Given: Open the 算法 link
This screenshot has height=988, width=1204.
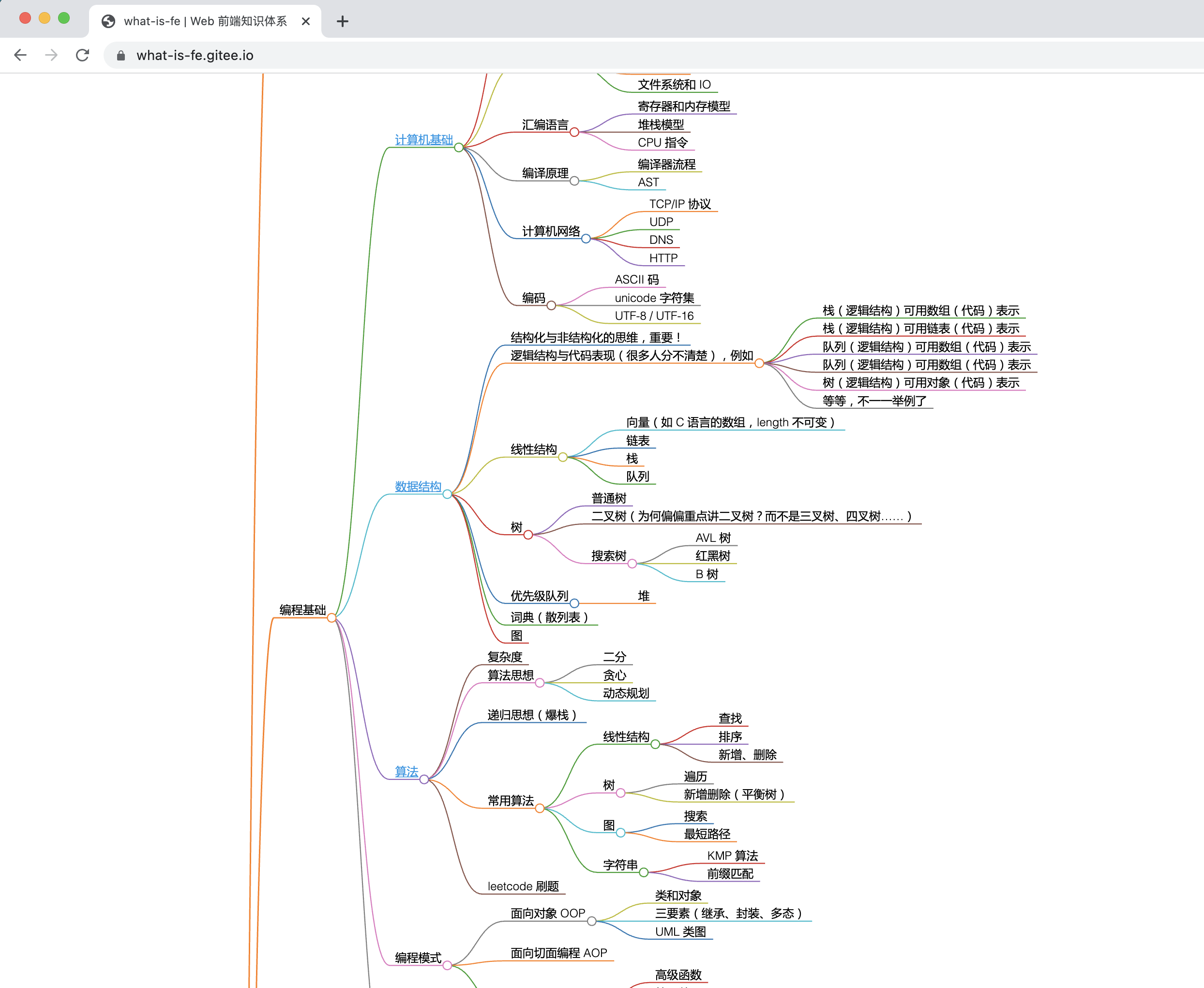Looking at the screenshot, I should pyautogui.click(x=406, y=772).
